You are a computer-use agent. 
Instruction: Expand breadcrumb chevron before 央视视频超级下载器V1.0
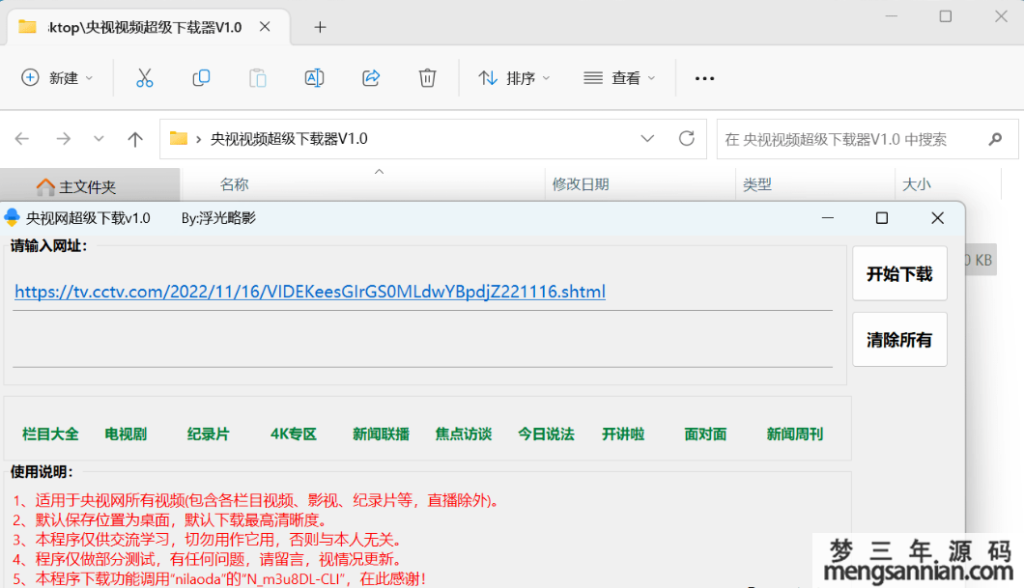tap(198, 139)
